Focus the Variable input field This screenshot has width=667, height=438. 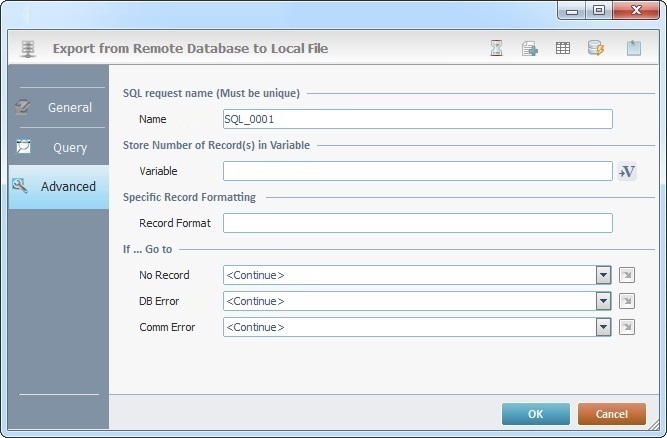tap(417, 171)
